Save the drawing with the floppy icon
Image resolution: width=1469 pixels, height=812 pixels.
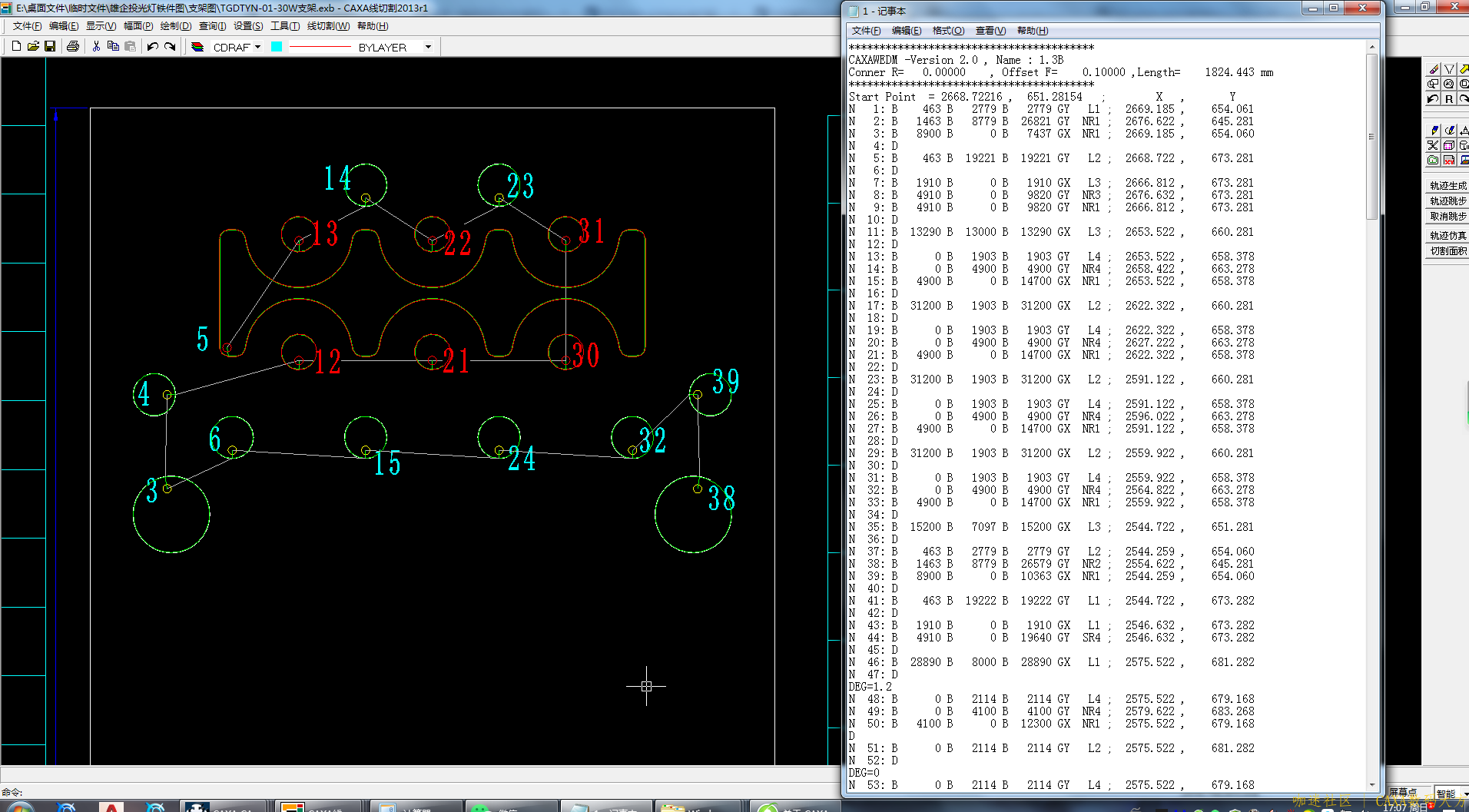[50, 47]
